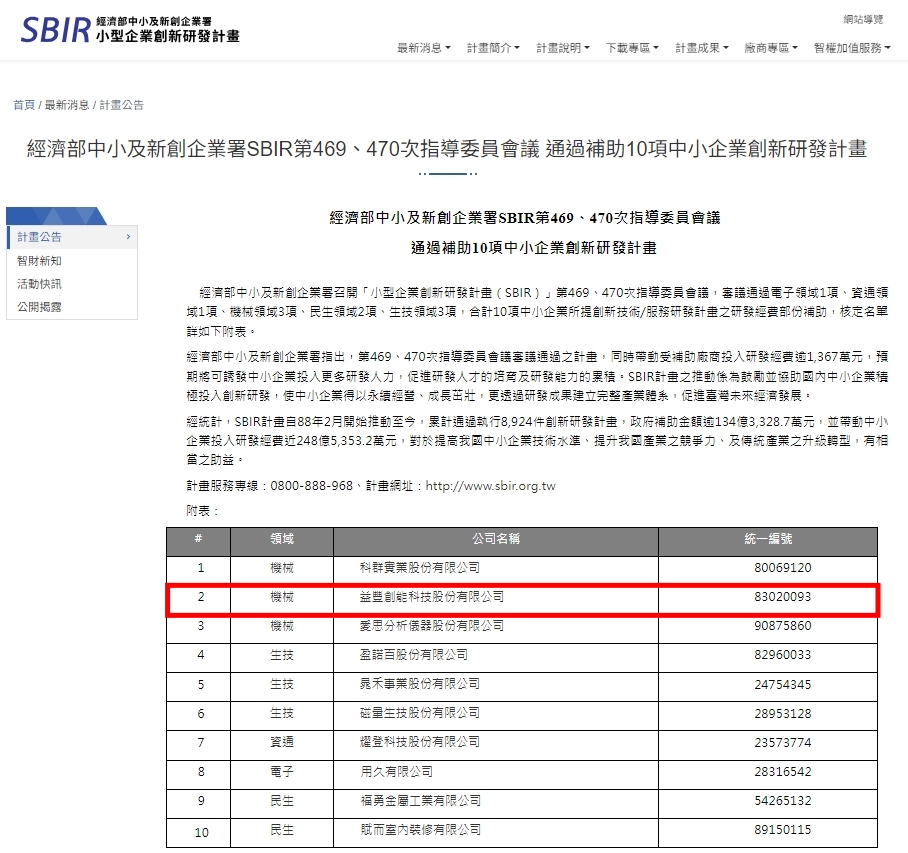Open the http://www.sbir.org.tw link

click(x=490, y=486)
